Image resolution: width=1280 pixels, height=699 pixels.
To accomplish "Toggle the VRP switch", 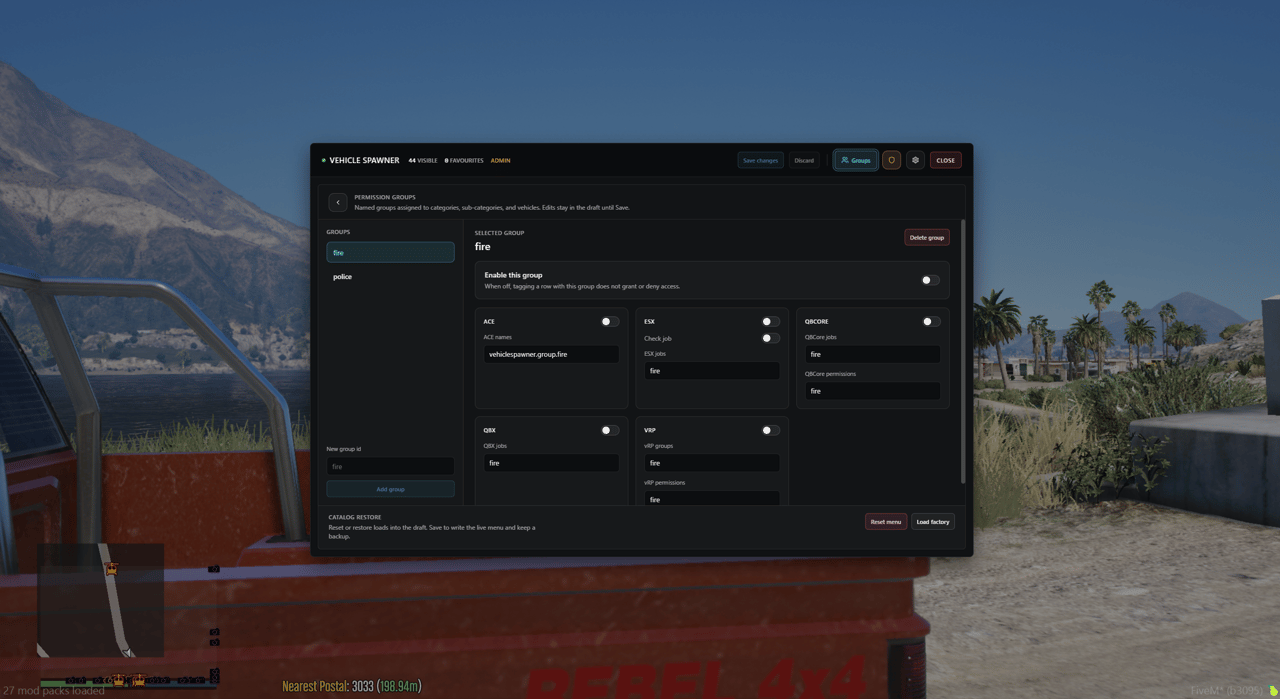I will pyautogui.click(x=770, y=430).
